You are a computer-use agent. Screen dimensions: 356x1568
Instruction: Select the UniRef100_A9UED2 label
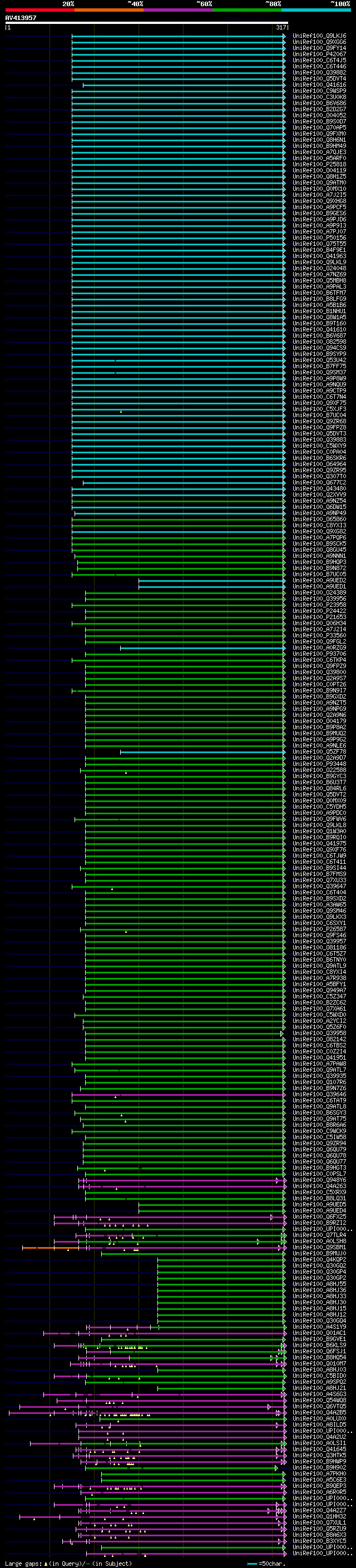pos(319,580)
